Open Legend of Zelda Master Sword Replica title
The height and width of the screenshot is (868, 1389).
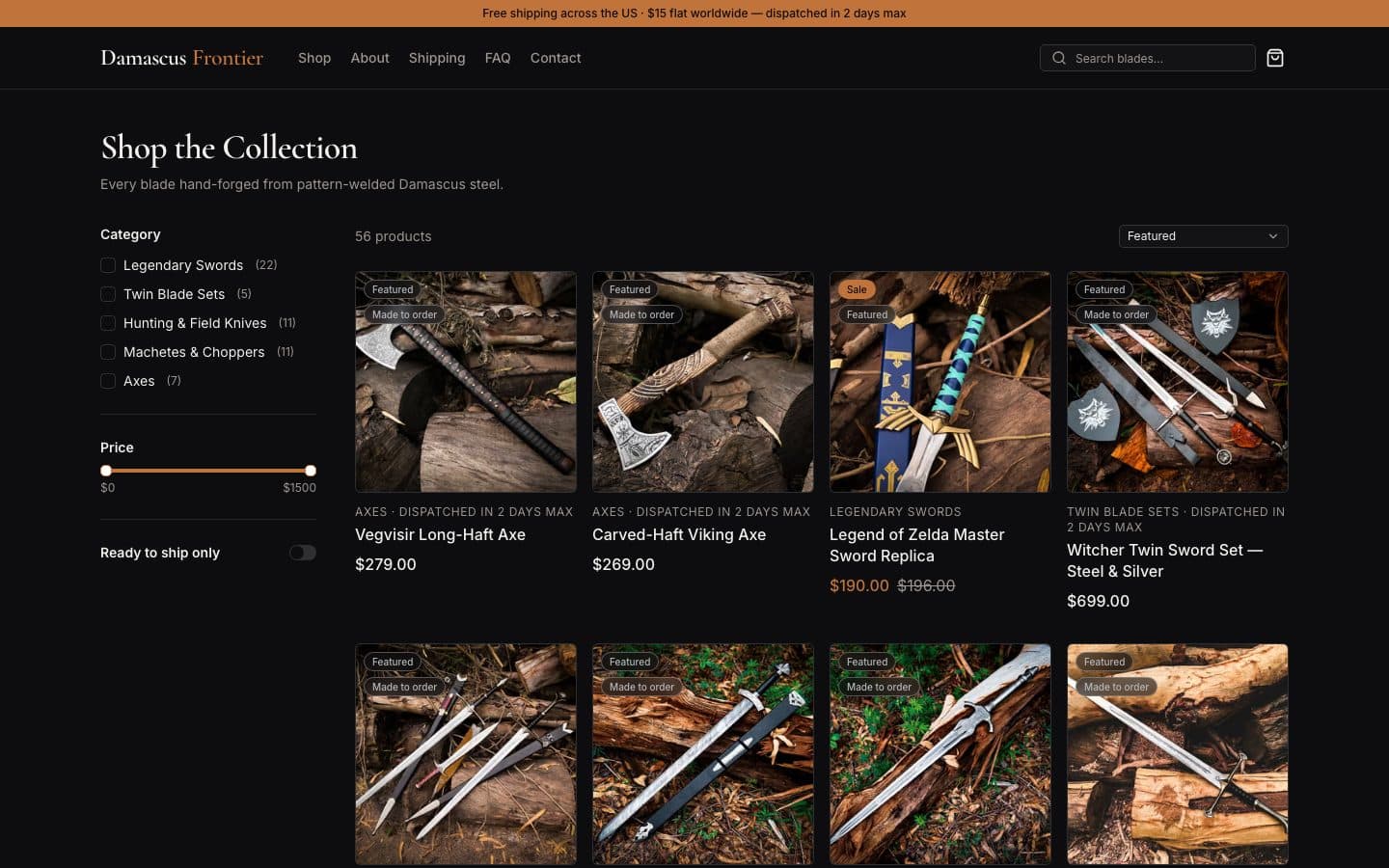coord(917,545)
